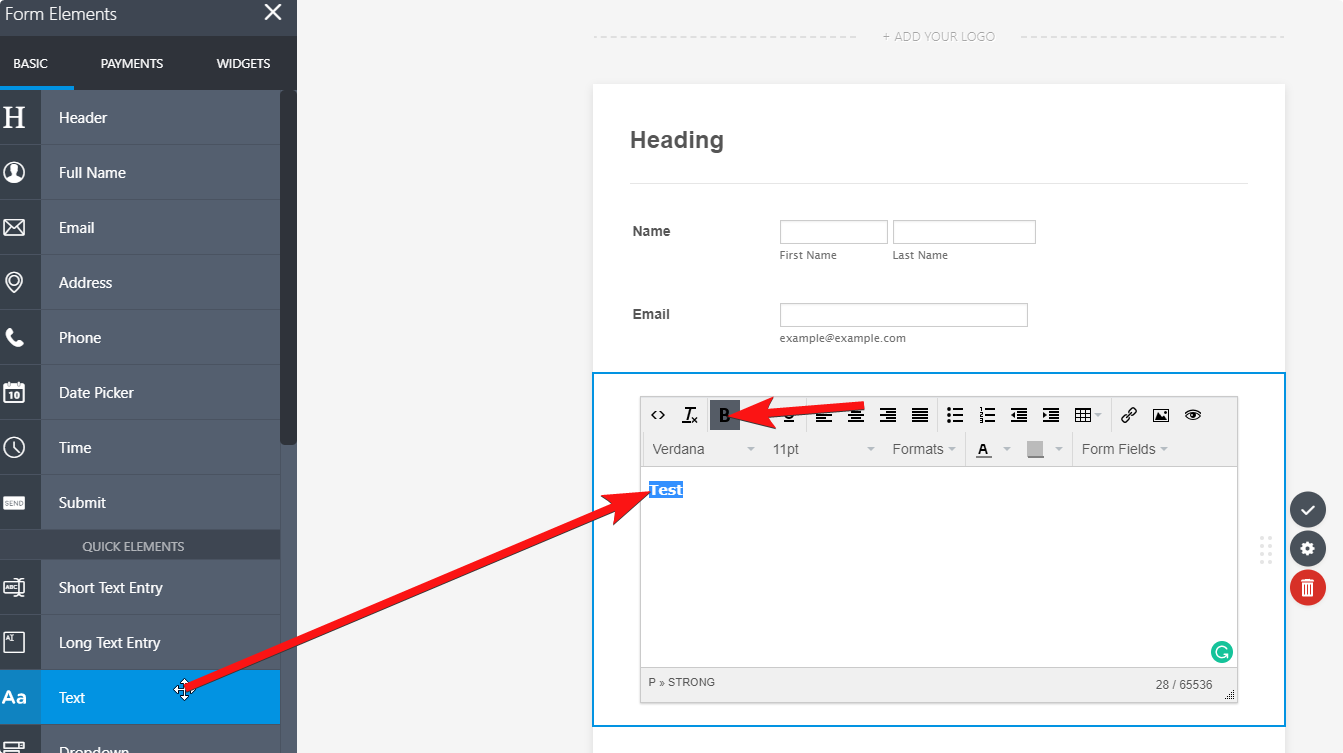This screenshot has height=753, width=1343.
Task: Insert a link with the chain icon
Action: point(1129,415)
